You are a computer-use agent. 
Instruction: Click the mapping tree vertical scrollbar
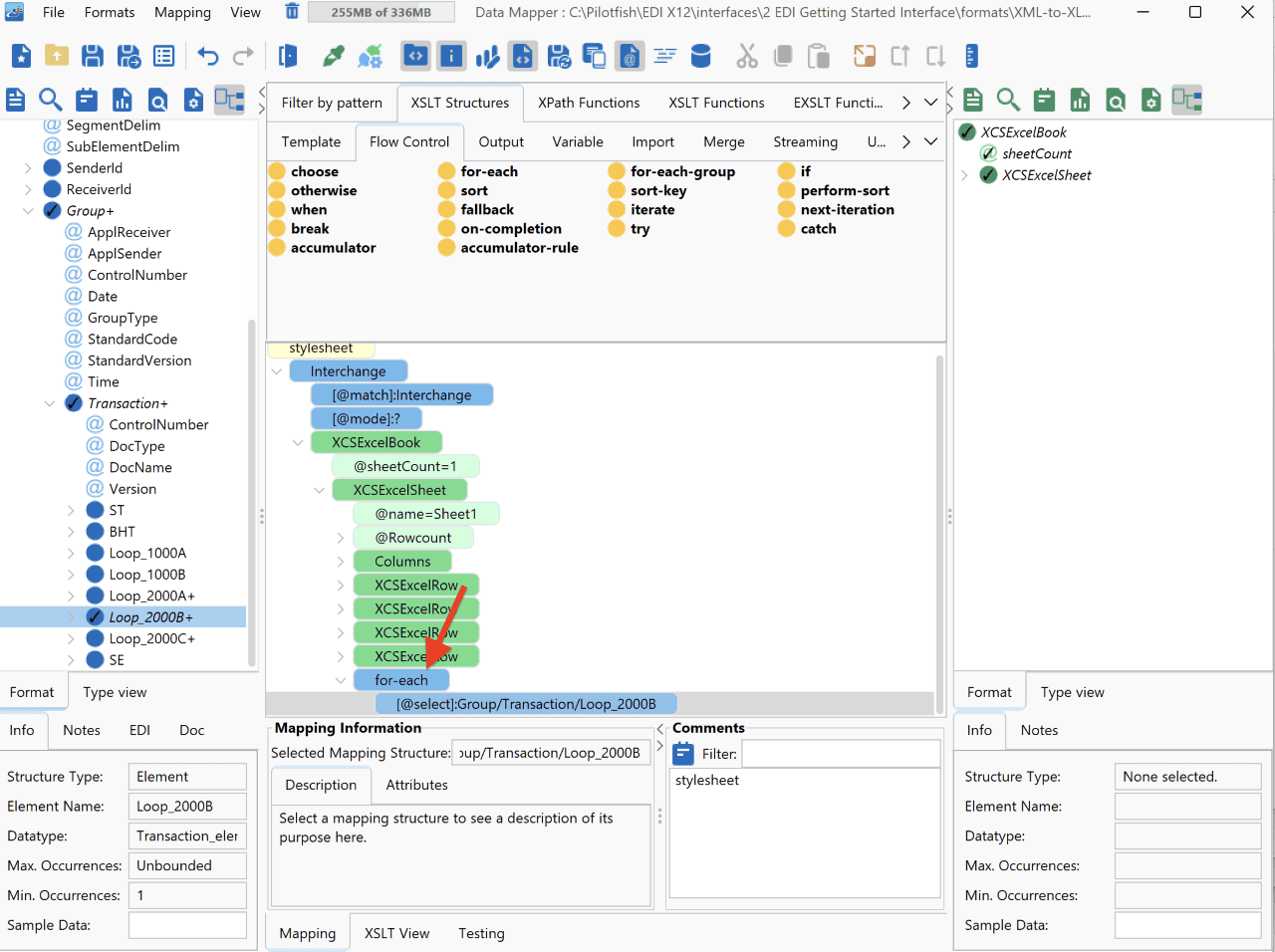click(939, 533)
